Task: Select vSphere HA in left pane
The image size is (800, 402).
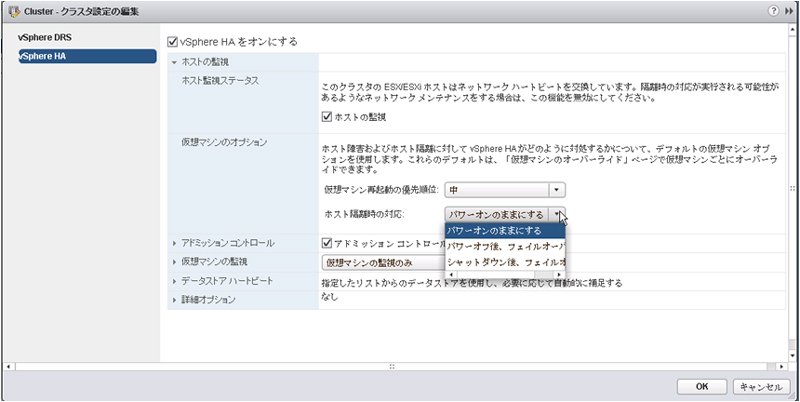Action: point(86,56)
